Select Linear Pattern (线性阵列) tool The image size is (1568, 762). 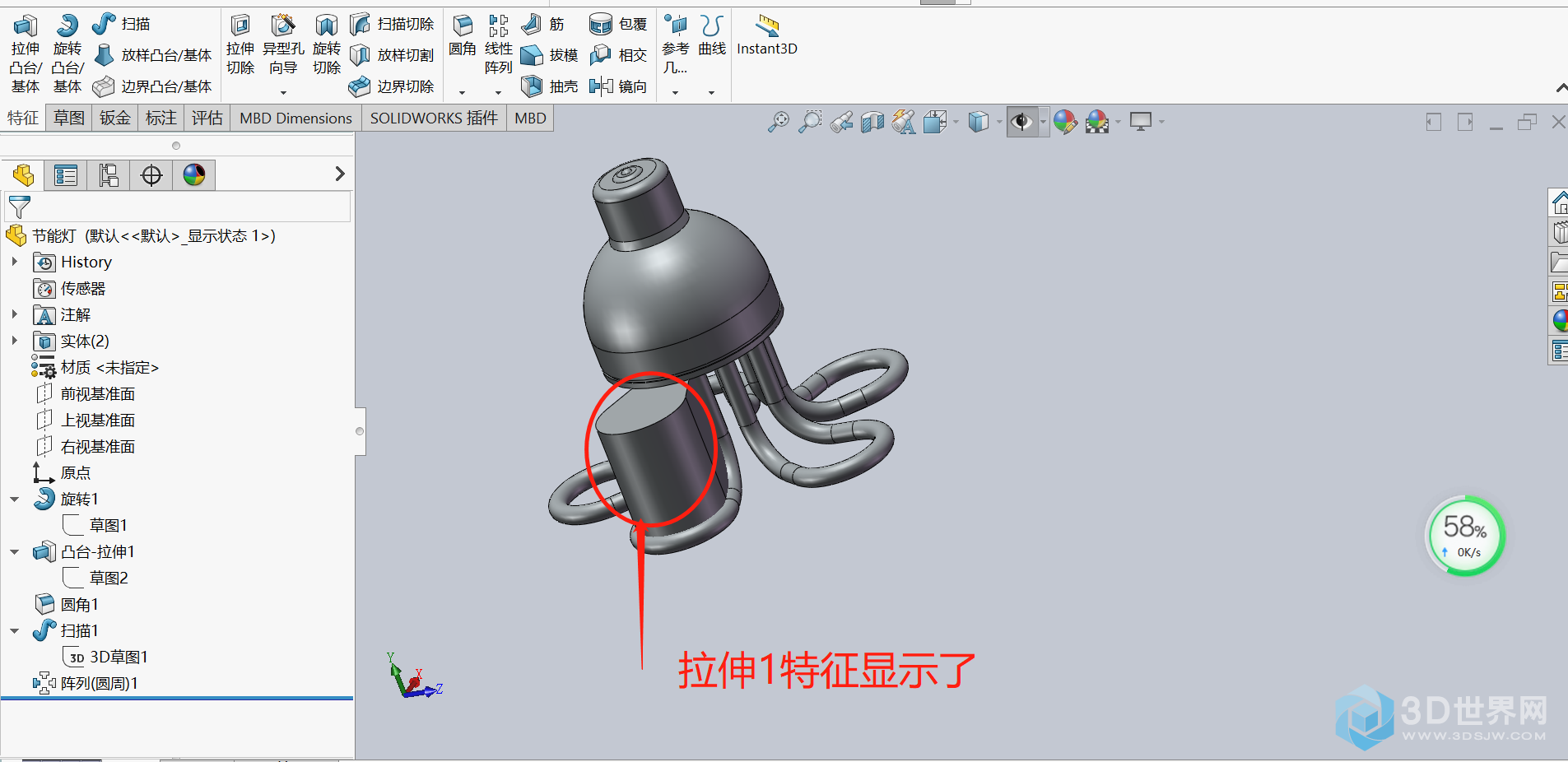tap(499, 45)
